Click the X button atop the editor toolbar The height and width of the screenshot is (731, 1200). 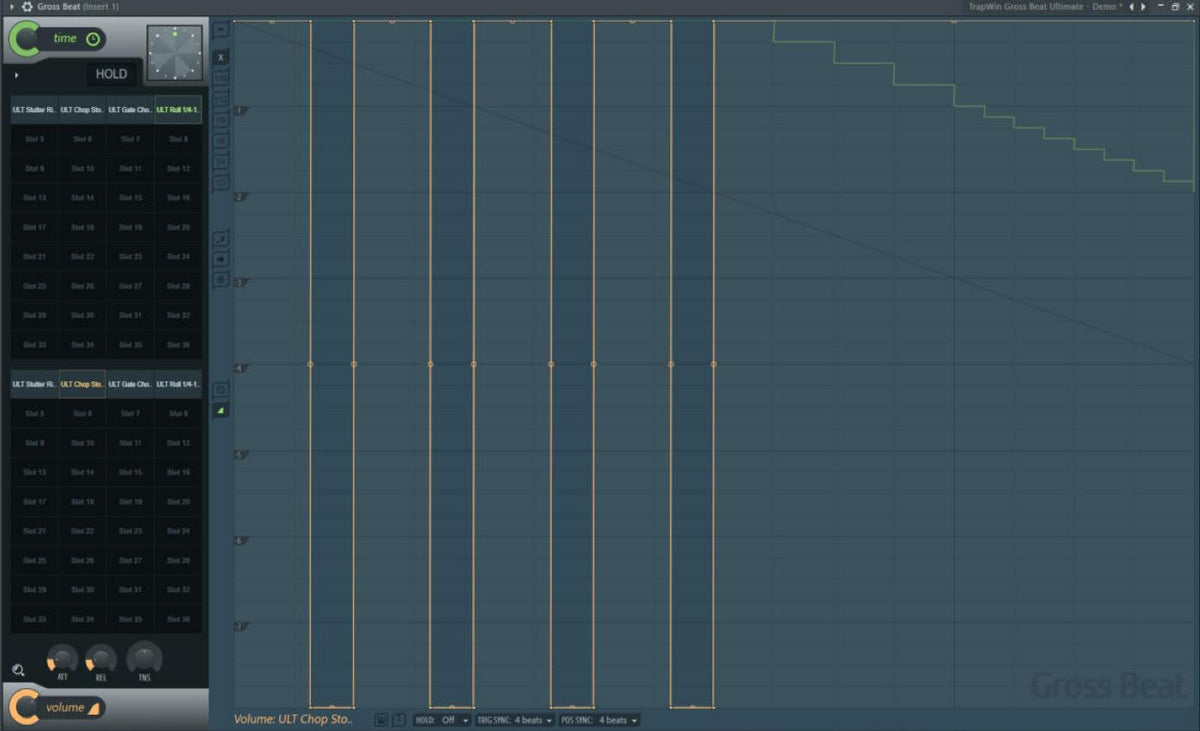[221, 57]
